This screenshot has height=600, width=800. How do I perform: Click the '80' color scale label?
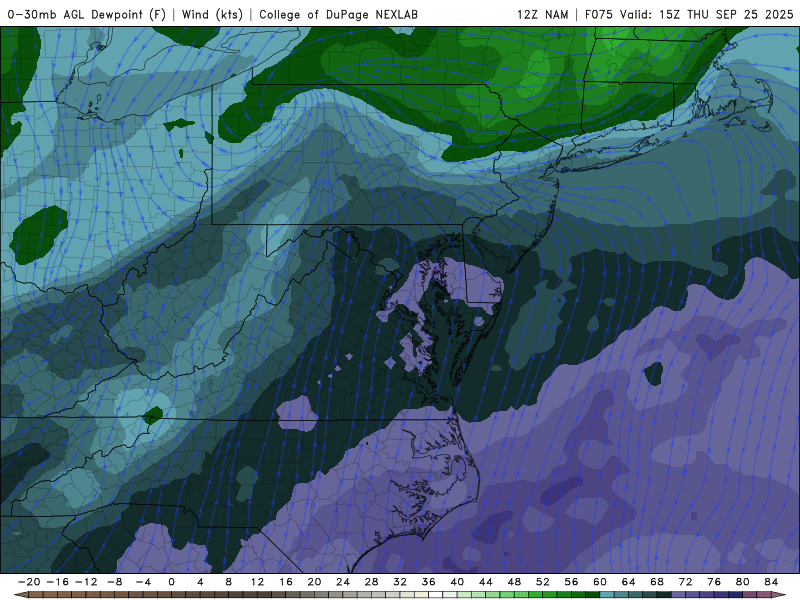coord(743,582)
